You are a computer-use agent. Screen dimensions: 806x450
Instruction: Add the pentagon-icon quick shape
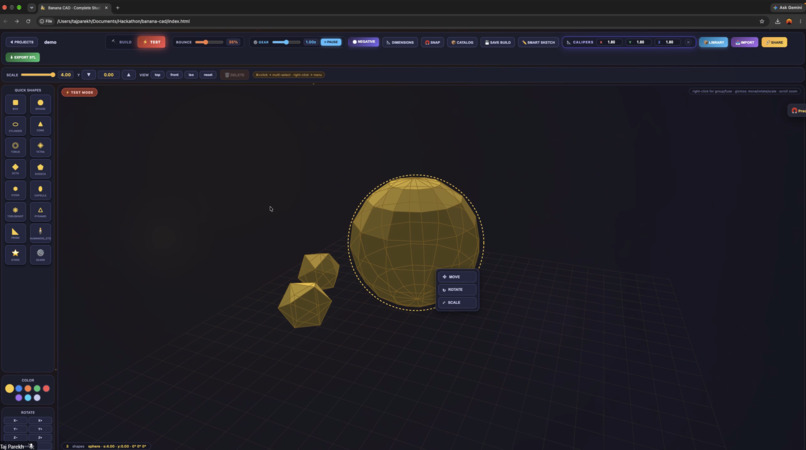(40, 169)
